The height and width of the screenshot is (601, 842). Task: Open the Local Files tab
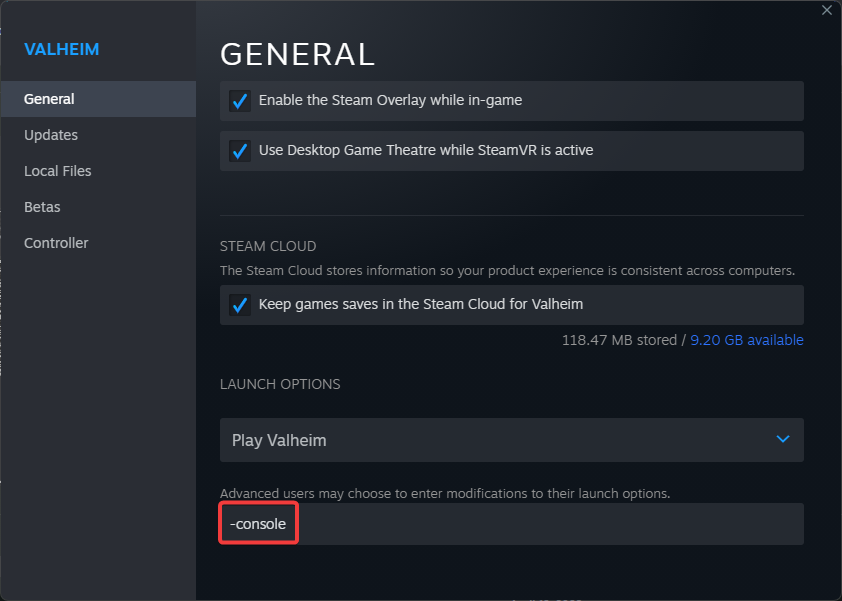point(57,170)
